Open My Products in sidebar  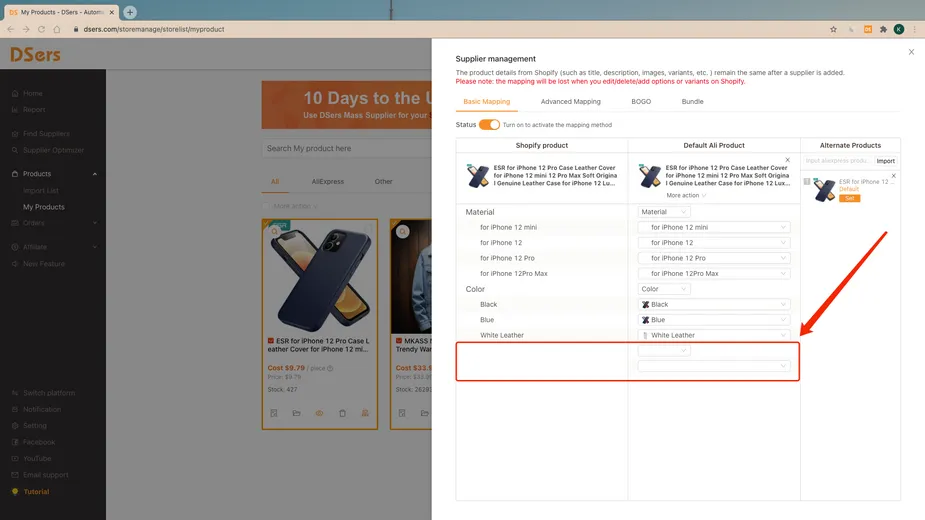[x=44, y=207]
